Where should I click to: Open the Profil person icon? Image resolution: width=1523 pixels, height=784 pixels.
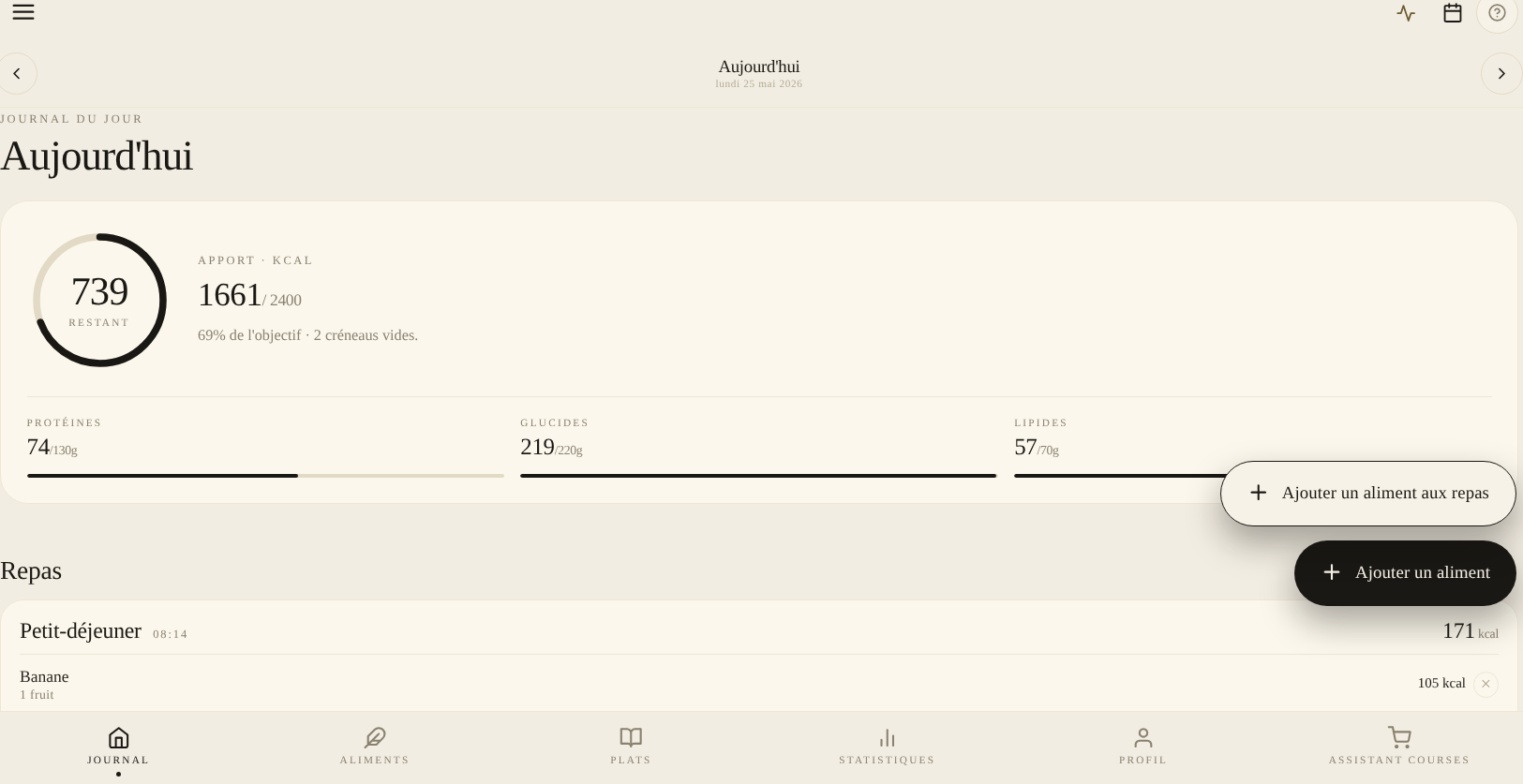1142,737
